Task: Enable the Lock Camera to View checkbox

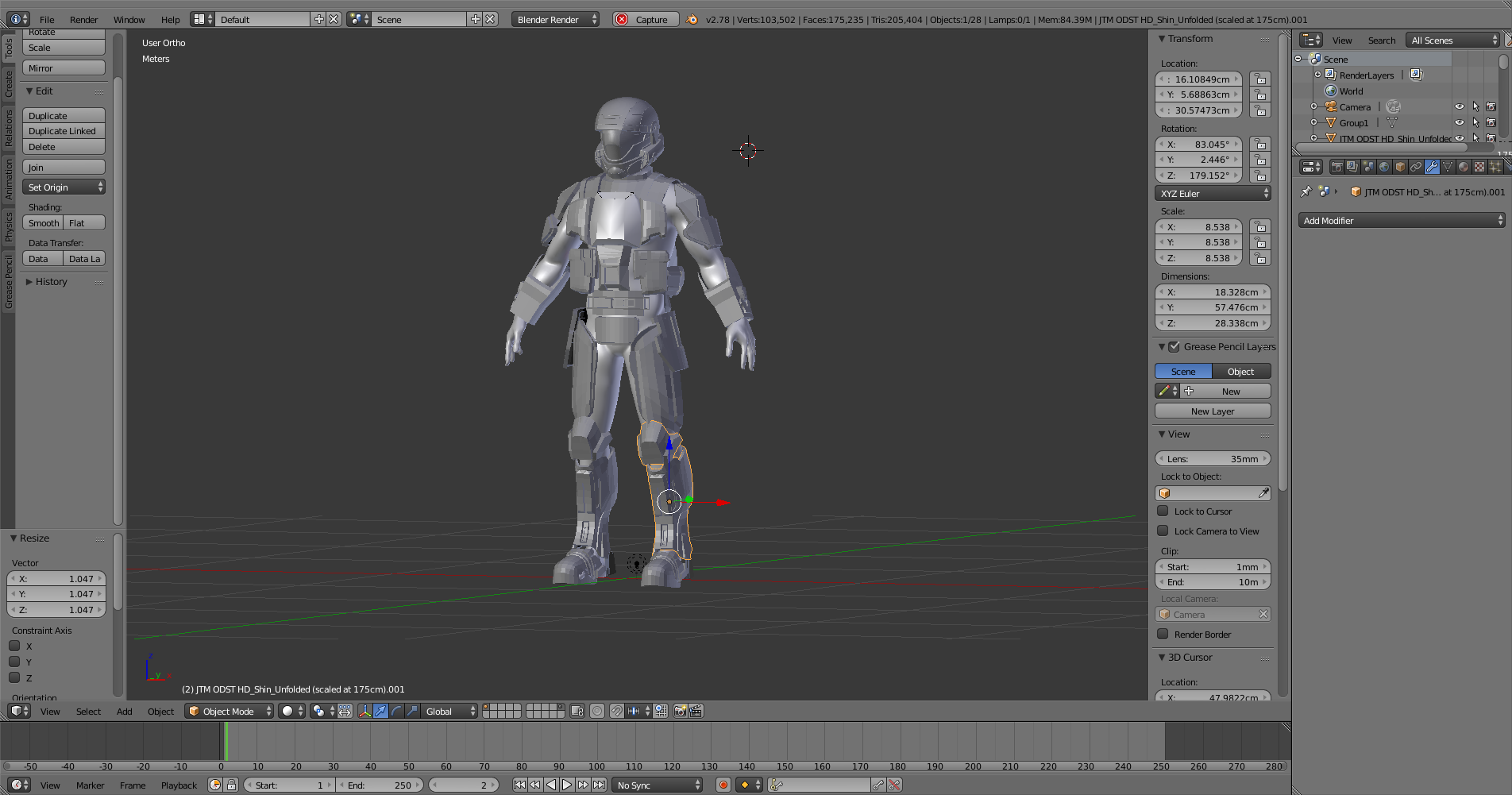Action: [x=1163, y=531]
